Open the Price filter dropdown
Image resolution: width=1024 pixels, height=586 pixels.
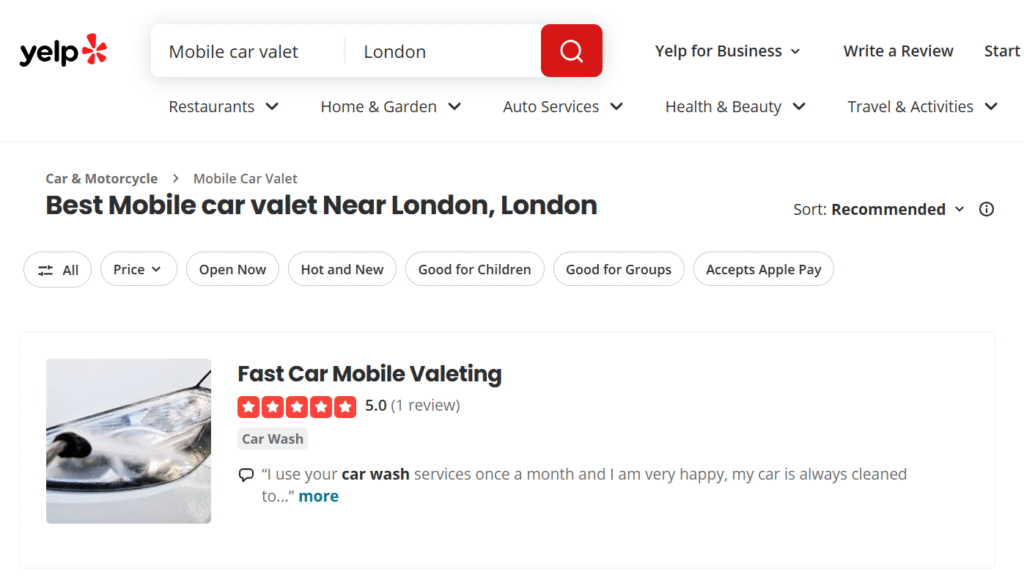[x=138, y=270]
